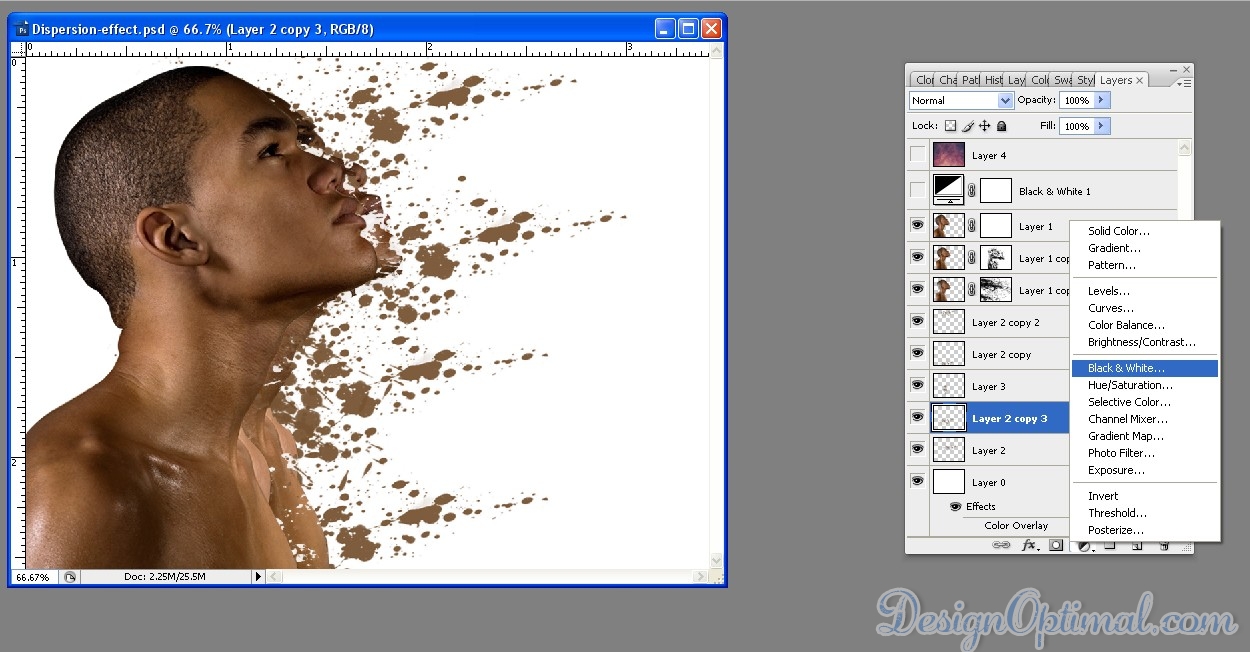Click the Lock all padlock icon
Image resolution: width=1250 pixels, height=652 pixels.
point(1001,126)
